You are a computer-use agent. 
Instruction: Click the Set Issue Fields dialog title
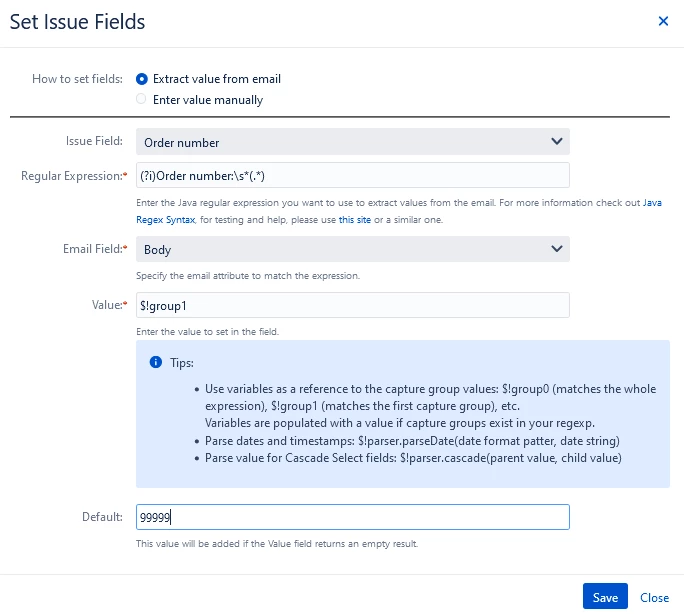pos(77,22)
